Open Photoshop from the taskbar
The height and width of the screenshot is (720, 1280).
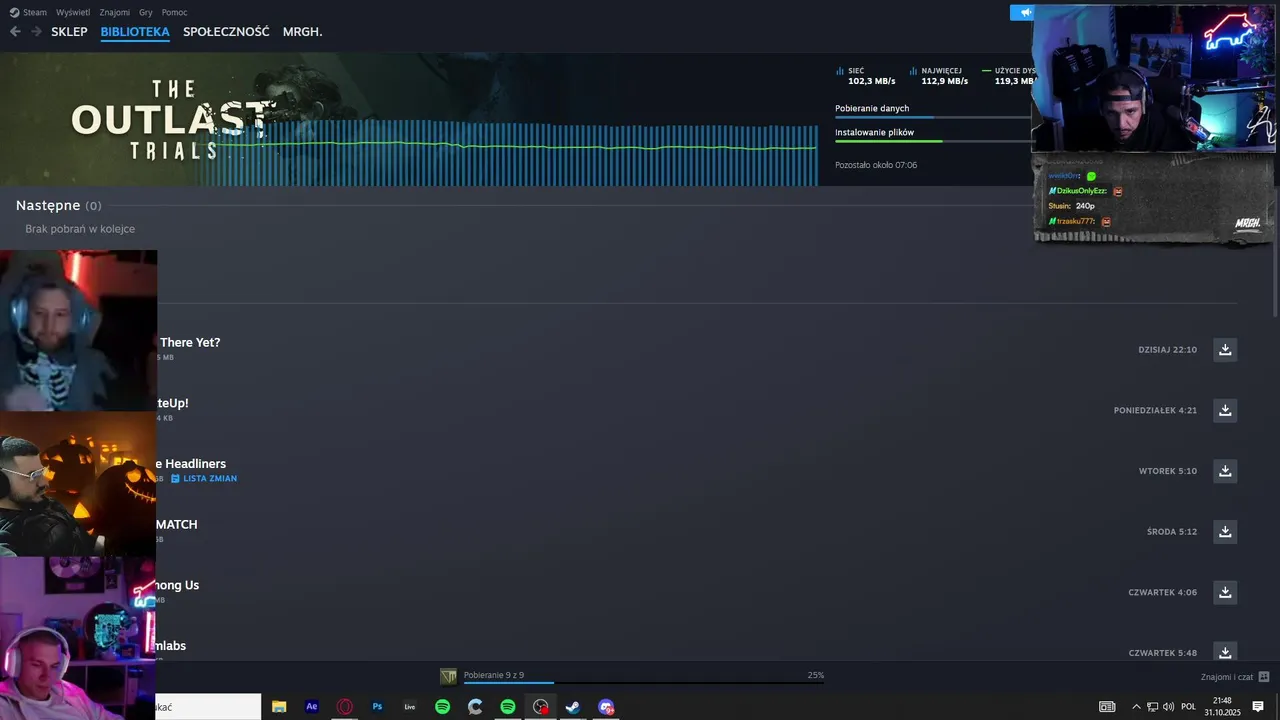tap(377, 707)
